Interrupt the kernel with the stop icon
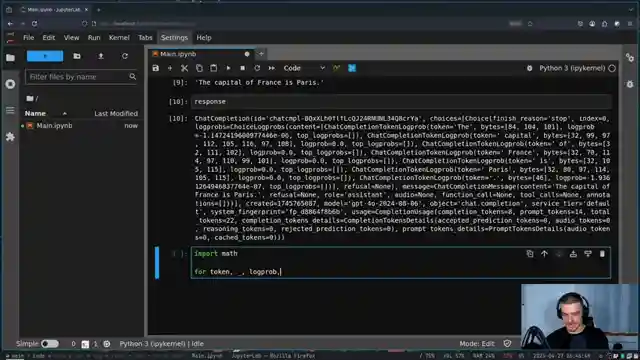Screen dimensions: 640x360 (242, 68)
